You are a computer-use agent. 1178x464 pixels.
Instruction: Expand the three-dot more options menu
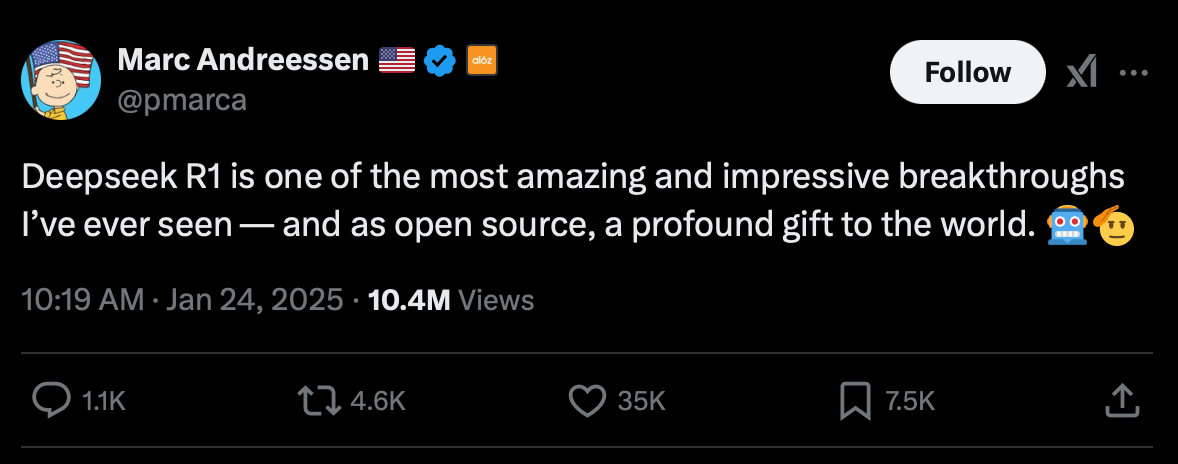pos(1134,73)
